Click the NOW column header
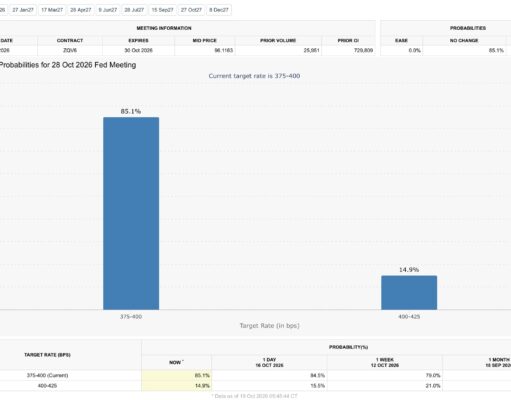 pos(176,362)
